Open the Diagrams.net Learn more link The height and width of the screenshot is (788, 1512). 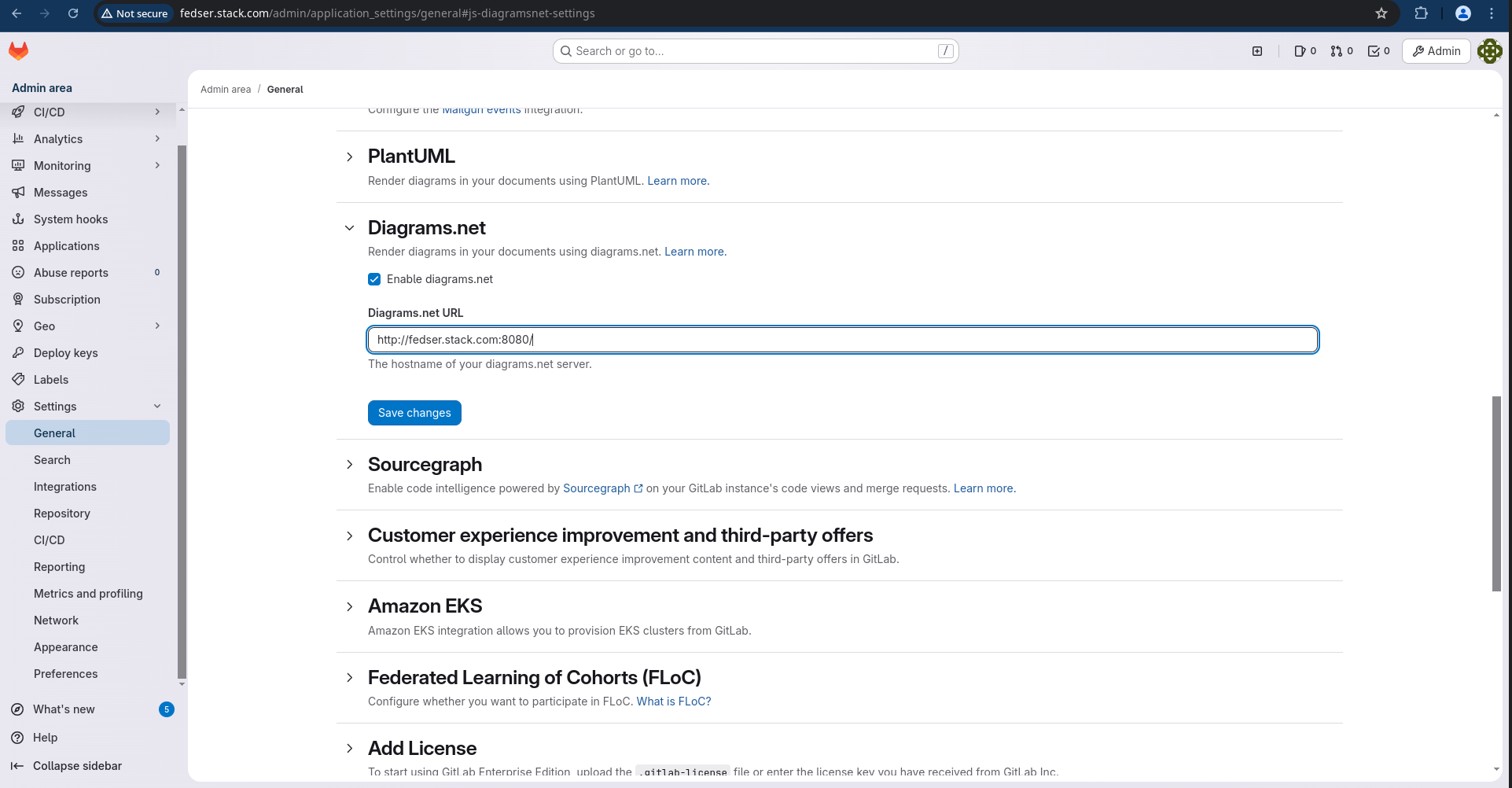[693, 252]
